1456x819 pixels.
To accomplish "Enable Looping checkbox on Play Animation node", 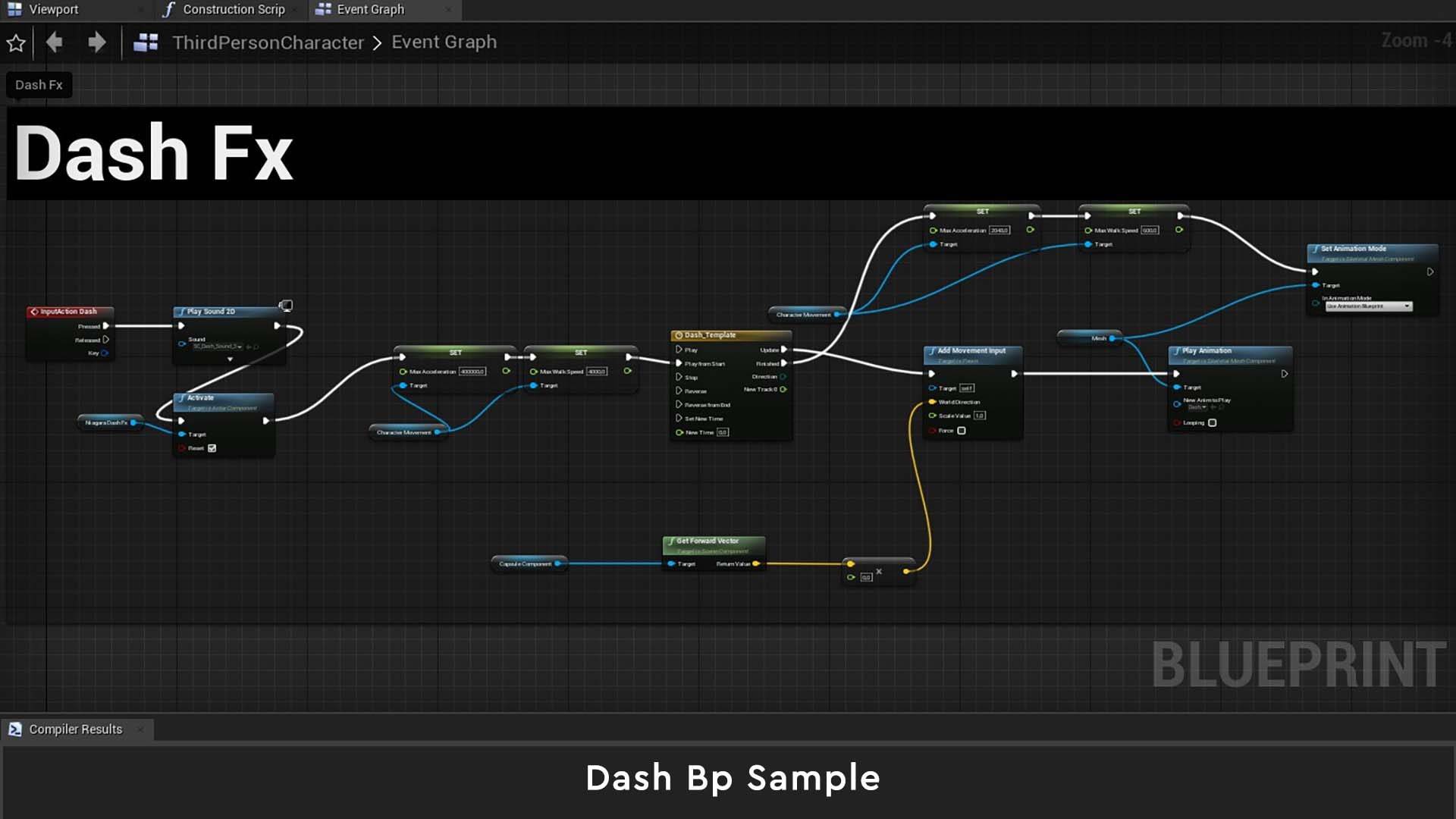I will (x=1212, y=423).
